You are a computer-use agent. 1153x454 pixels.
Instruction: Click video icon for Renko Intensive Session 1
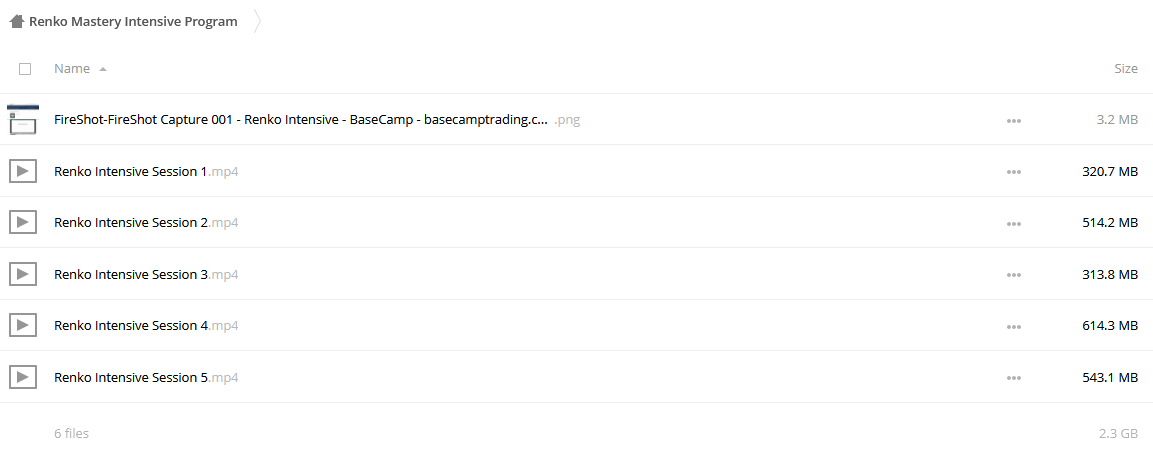coord(23,171)
